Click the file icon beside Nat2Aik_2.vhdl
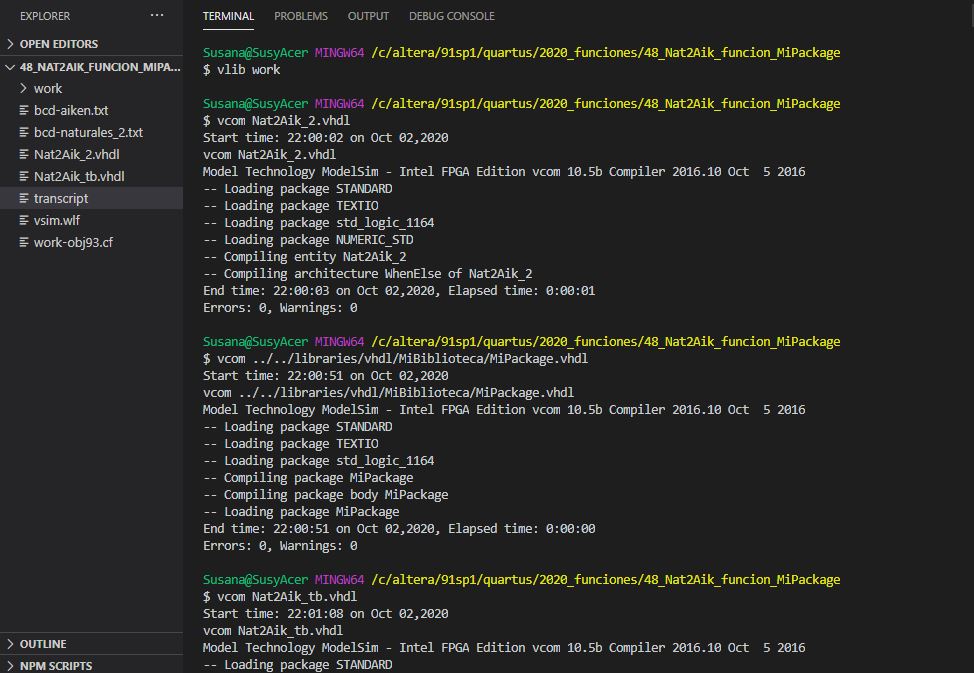This screenshot has height=673, width=974. (25, 154)
